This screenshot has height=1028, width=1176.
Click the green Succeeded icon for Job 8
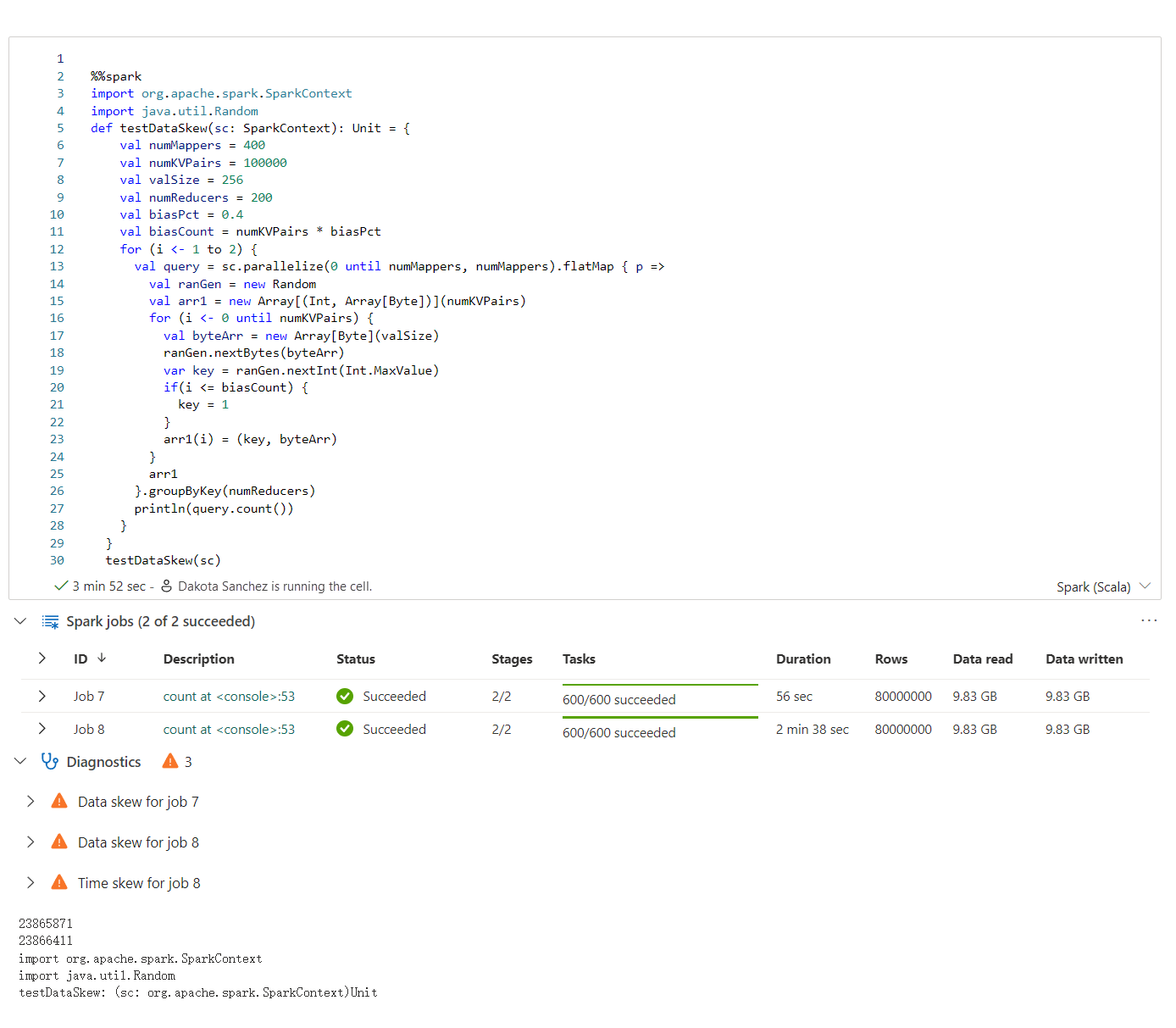click(345, 729)
